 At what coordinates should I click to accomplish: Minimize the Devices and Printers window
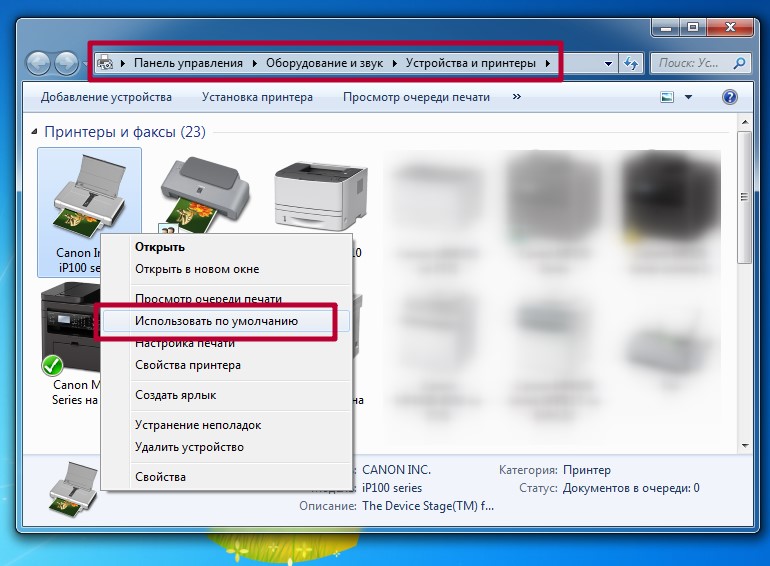pyautogui.click(x=666, y=27)
